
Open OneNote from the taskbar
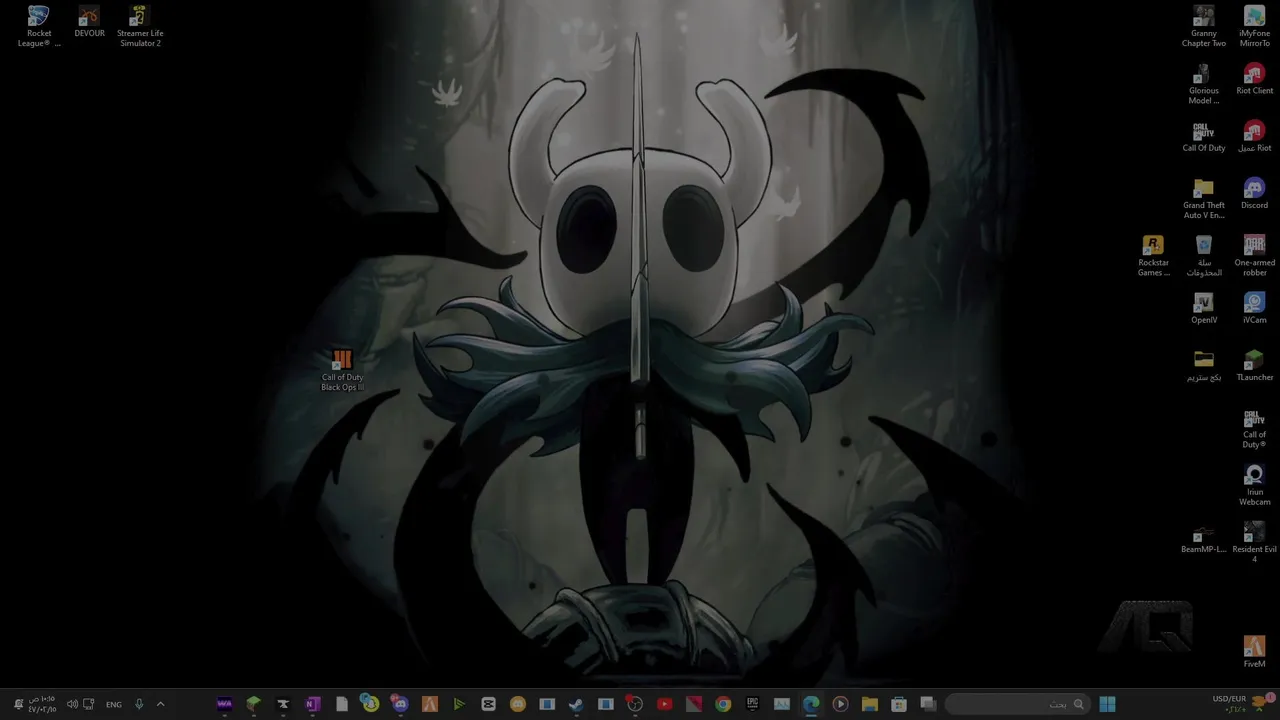tap(312, 704)
